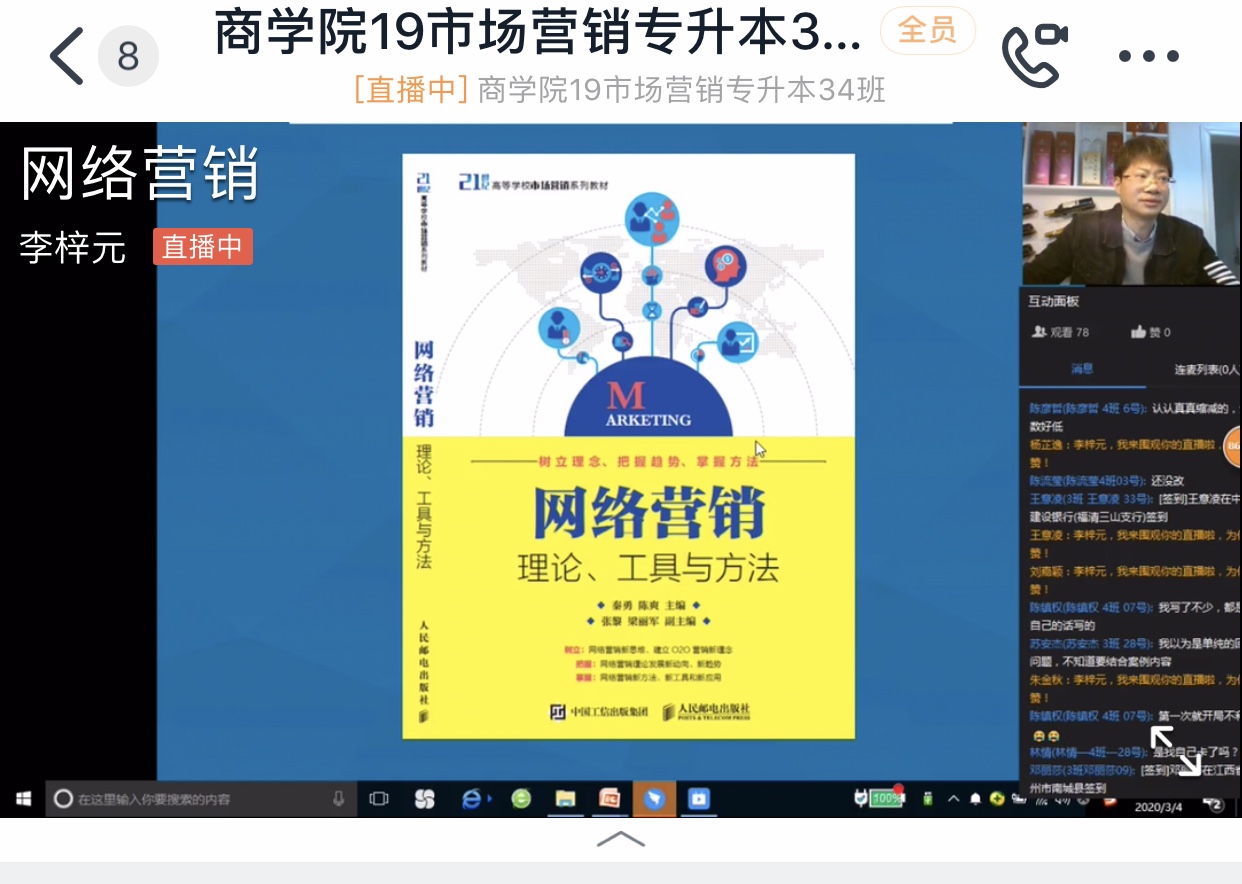This screenshot has width=1242, height=884.
Task: Open Internet Explorer from the taskbar
Action: (472, 798)
